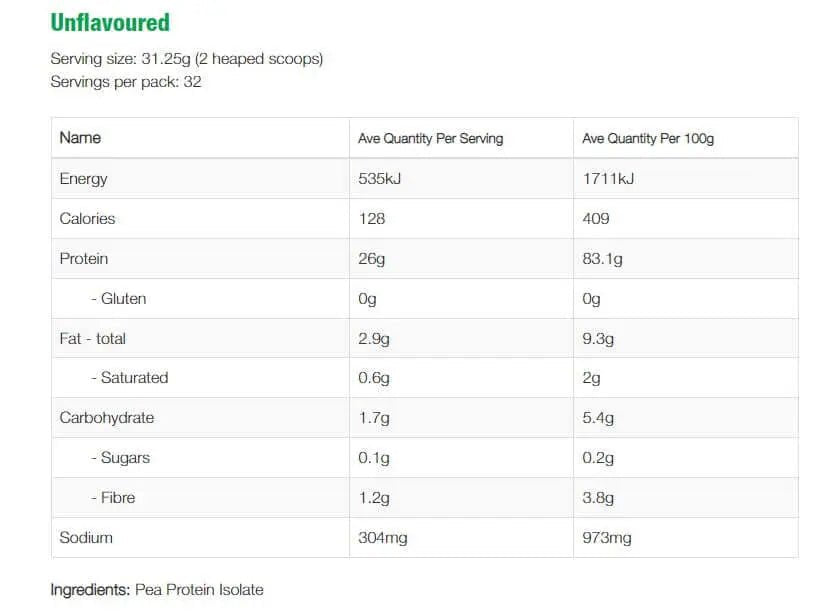This screenshot has height=613, width=821.
Task: Click the 0.6g saturated fat value
Action: [x=374, y=378]
